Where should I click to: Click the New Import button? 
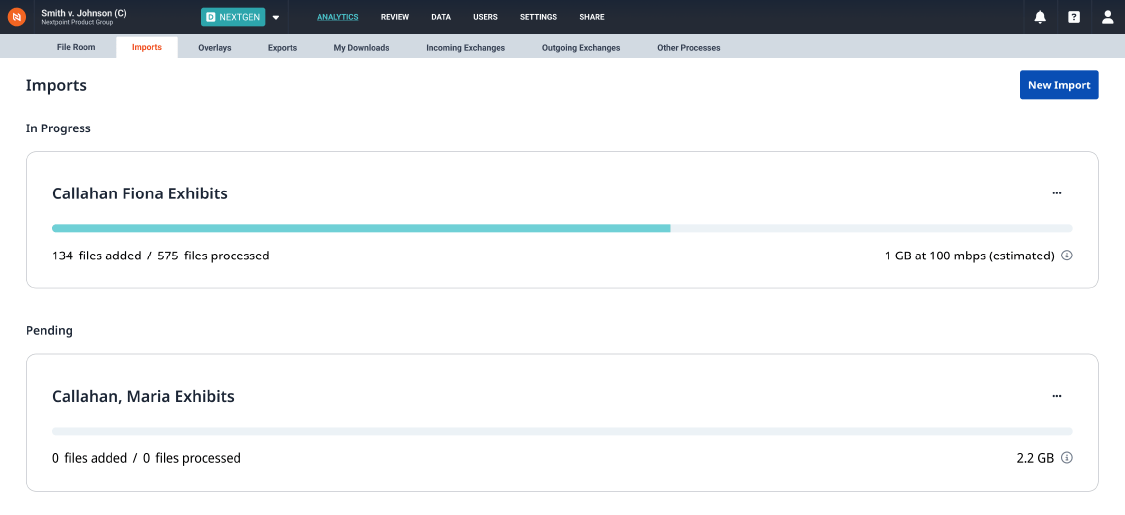(1059, 85)
